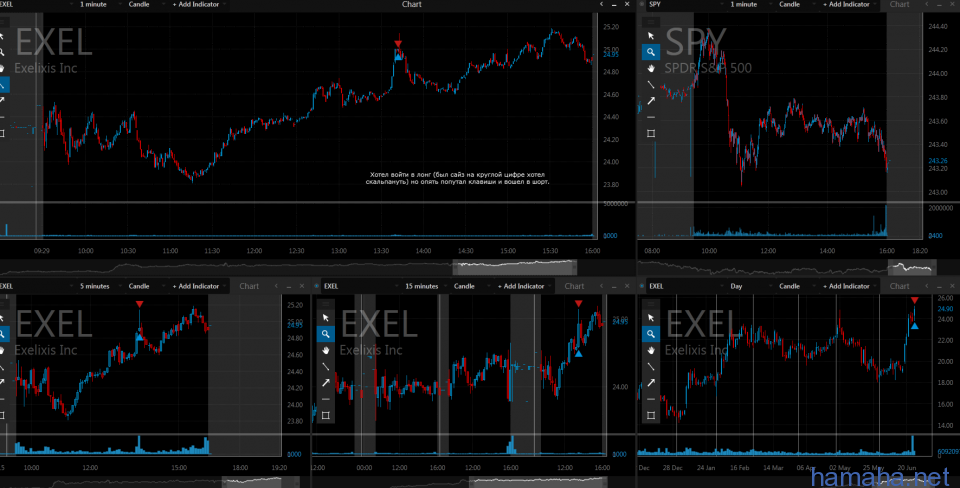Select the horizontal line tool in SPY chart
The image size is (960, 488).
(651, 117)
